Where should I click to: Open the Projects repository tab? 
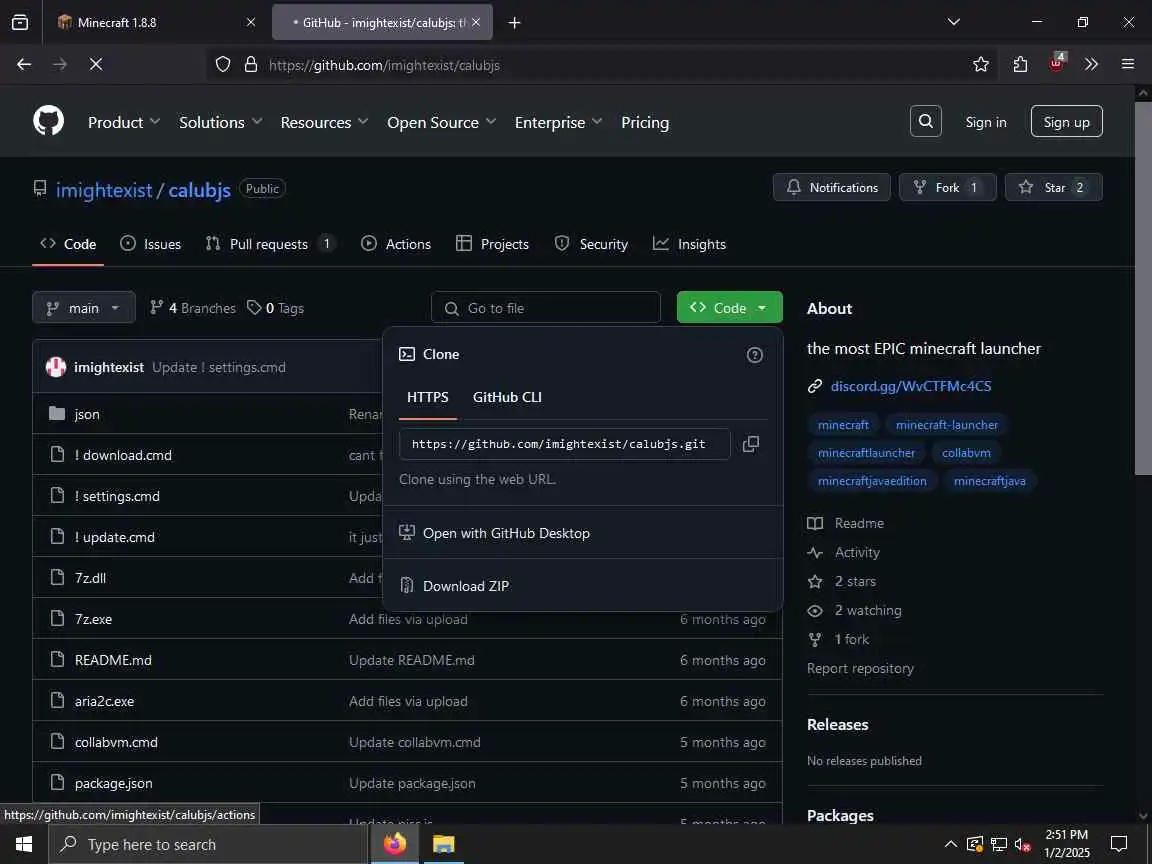(492, 244)
